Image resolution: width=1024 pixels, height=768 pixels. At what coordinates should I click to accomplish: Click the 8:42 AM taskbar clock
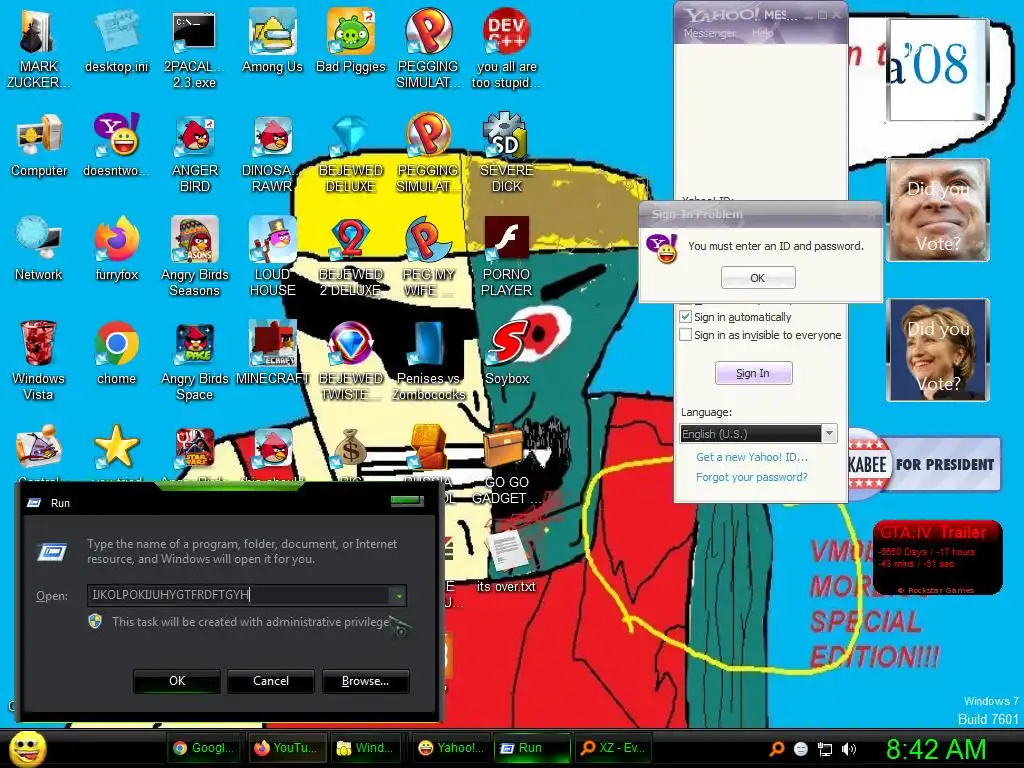point(935,750)
